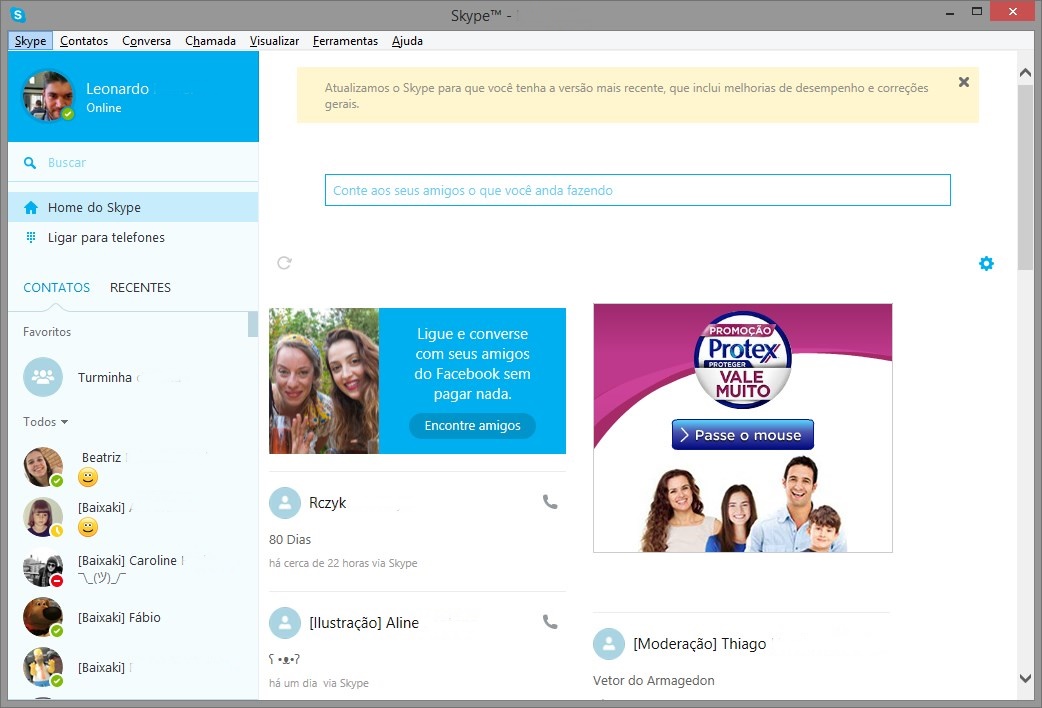This screenshot has height=708, width=1042.
Task: Click the Skype logo icon in title bar
Action: click(17, 14)
